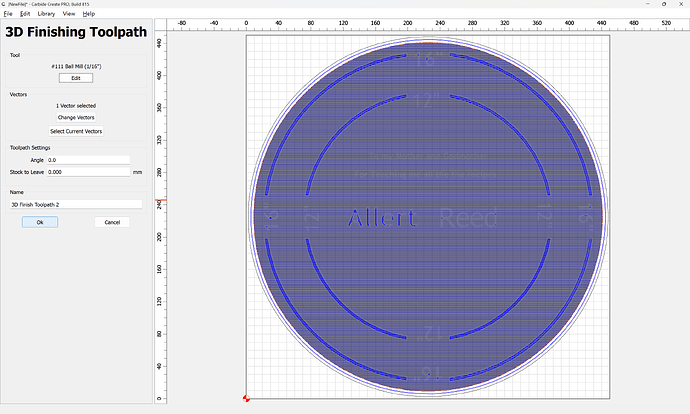The height and width of the screenshot is (414, 690).
Task: Click the '#111 Ball Mill (1/16")' tool label
Action: [76, 66]
